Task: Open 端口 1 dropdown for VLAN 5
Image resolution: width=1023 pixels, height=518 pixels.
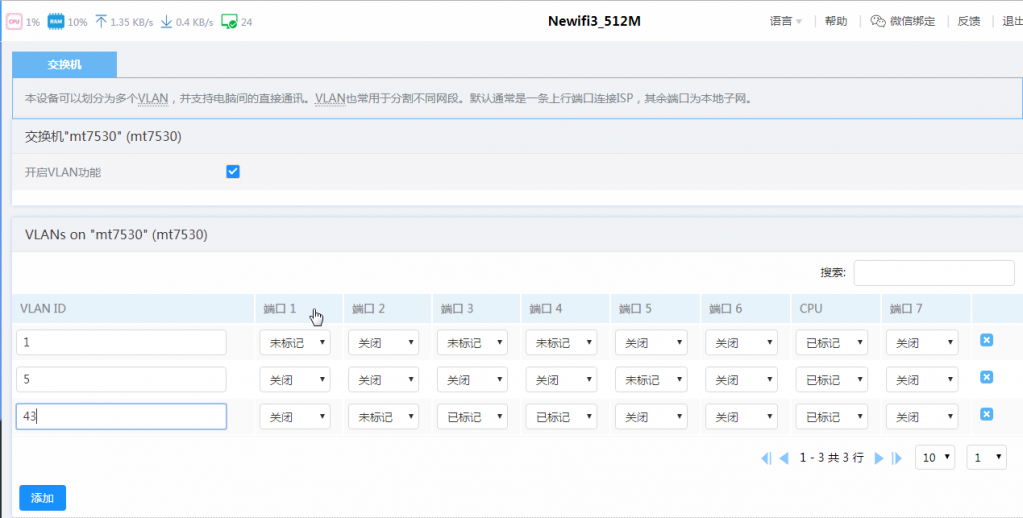Action: click(x=295, y=379)
